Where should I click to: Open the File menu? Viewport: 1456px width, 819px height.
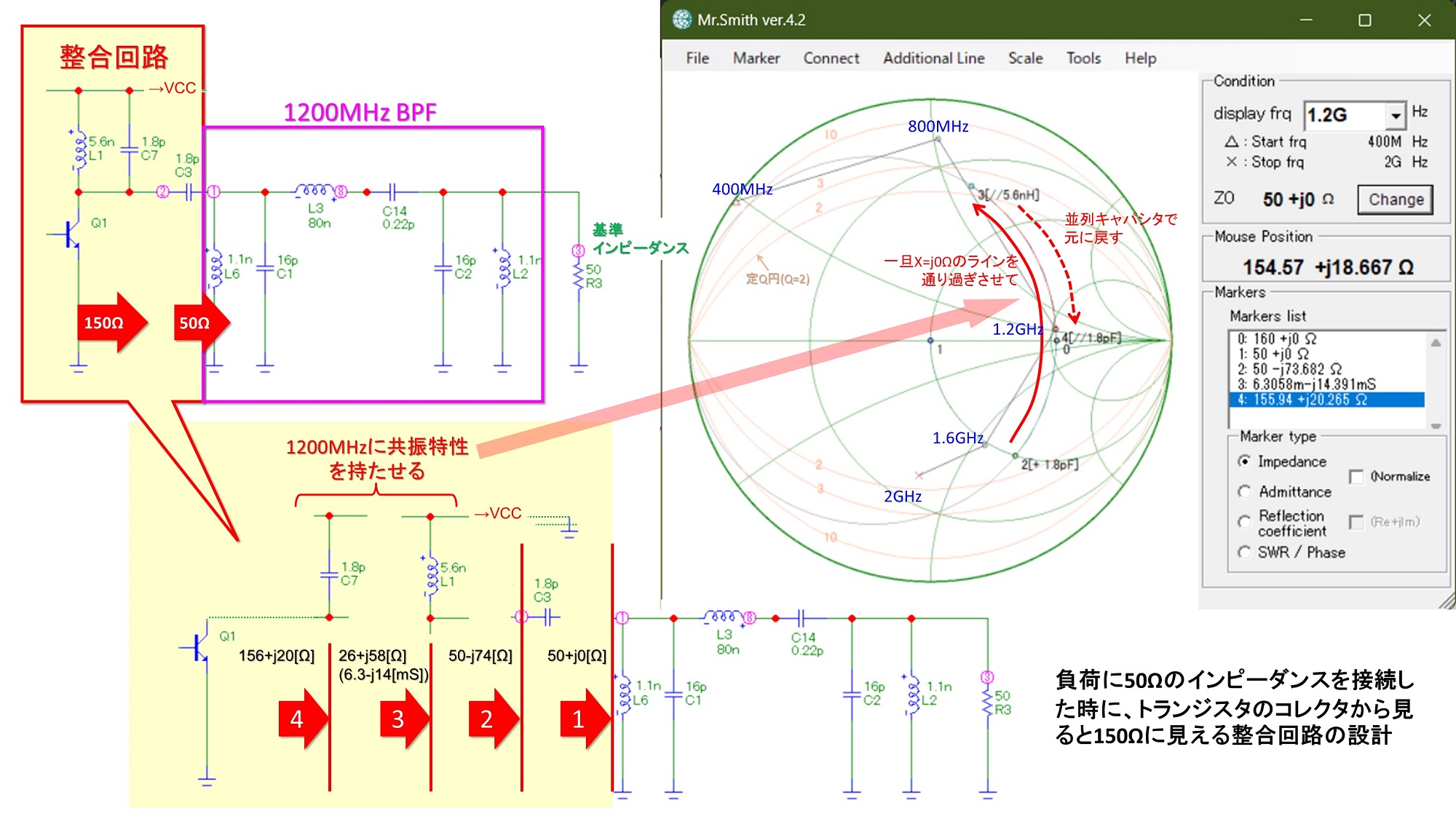(x=697, y=58)
